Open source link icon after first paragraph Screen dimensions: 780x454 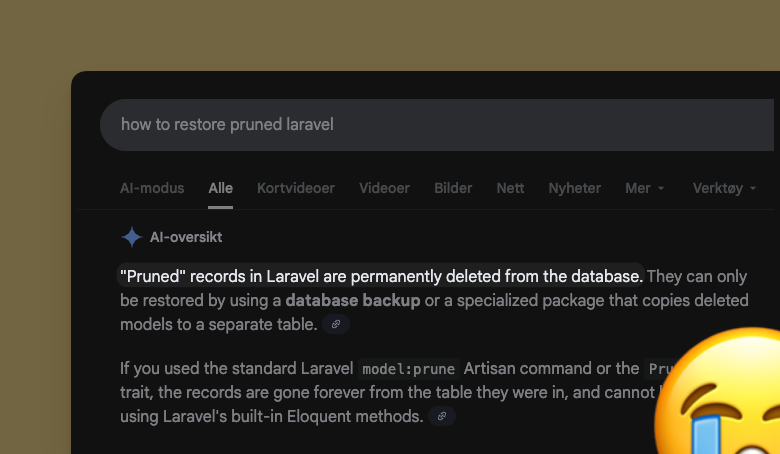(336, 324)
